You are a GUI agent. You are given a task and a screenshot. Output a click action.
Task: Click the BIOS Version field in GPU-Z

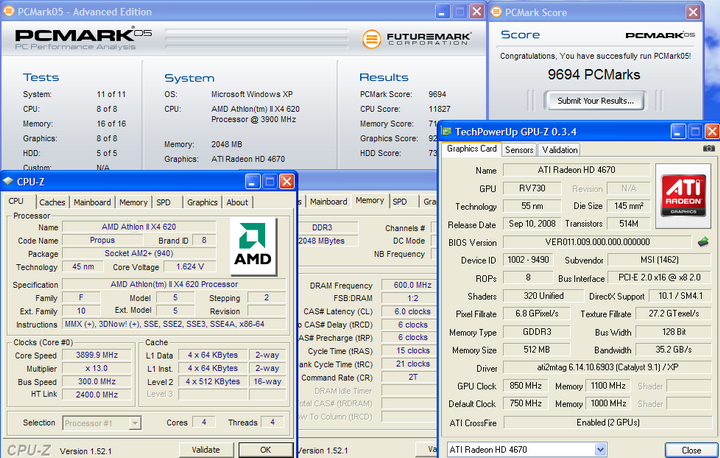point(597,242)
